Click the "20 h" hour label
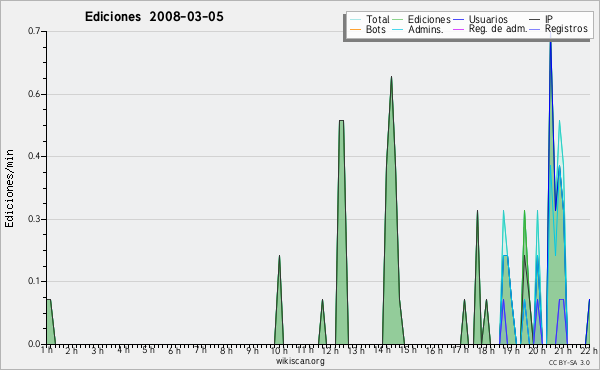The image size is (600, 370). 537,350
